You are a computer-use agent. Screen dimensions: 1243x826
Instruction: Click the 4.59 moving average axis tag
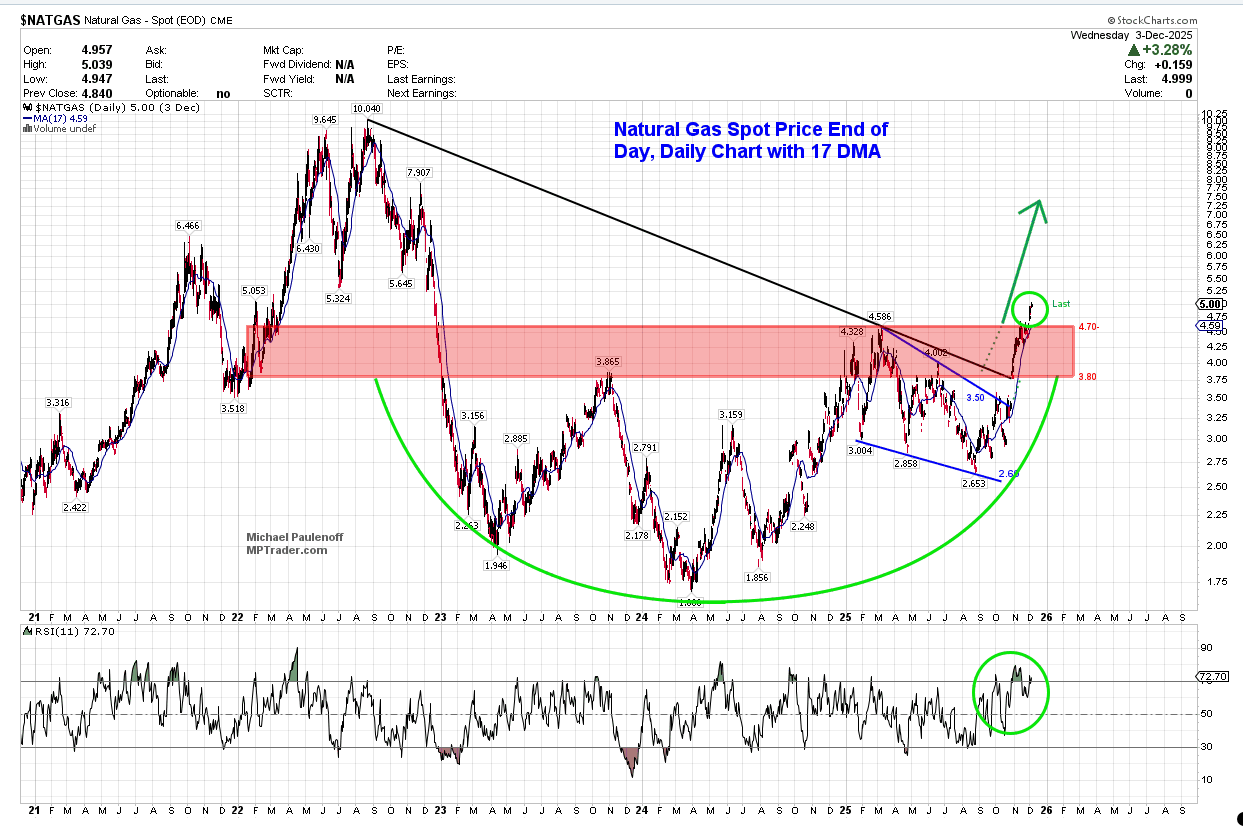pos(1210,325)
